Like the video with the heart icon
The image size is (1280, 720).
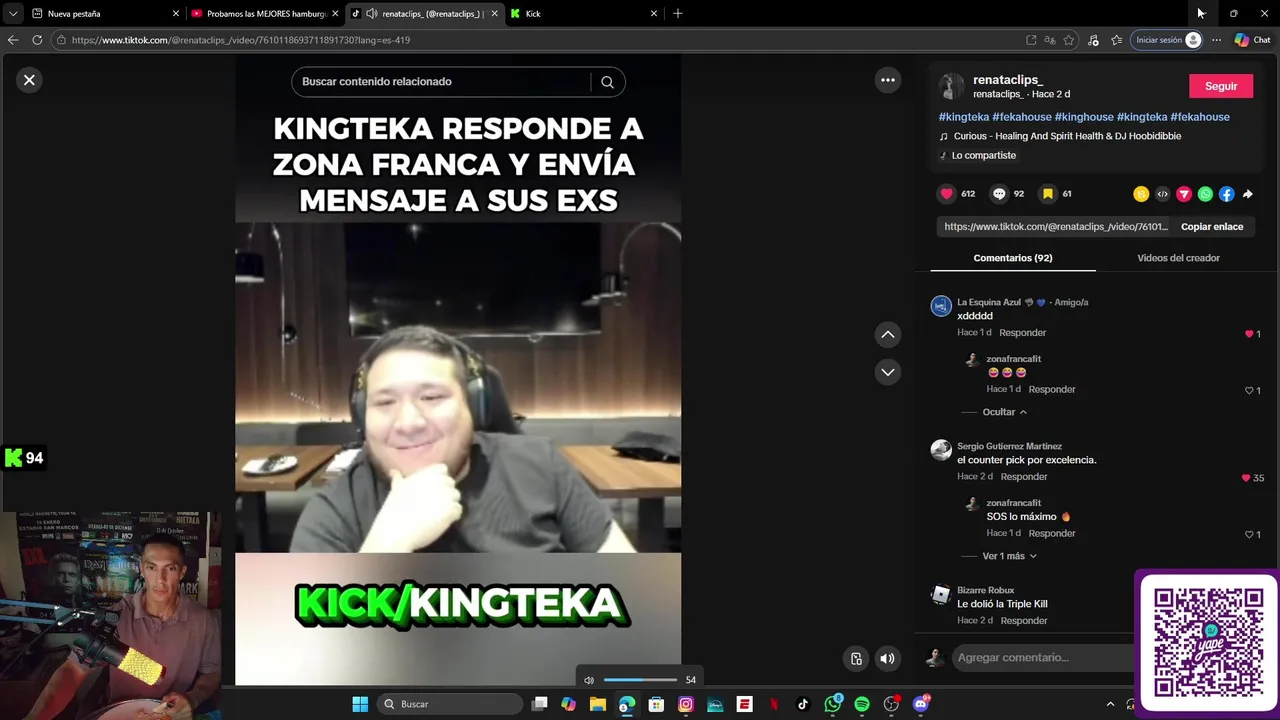click(946, 194)
